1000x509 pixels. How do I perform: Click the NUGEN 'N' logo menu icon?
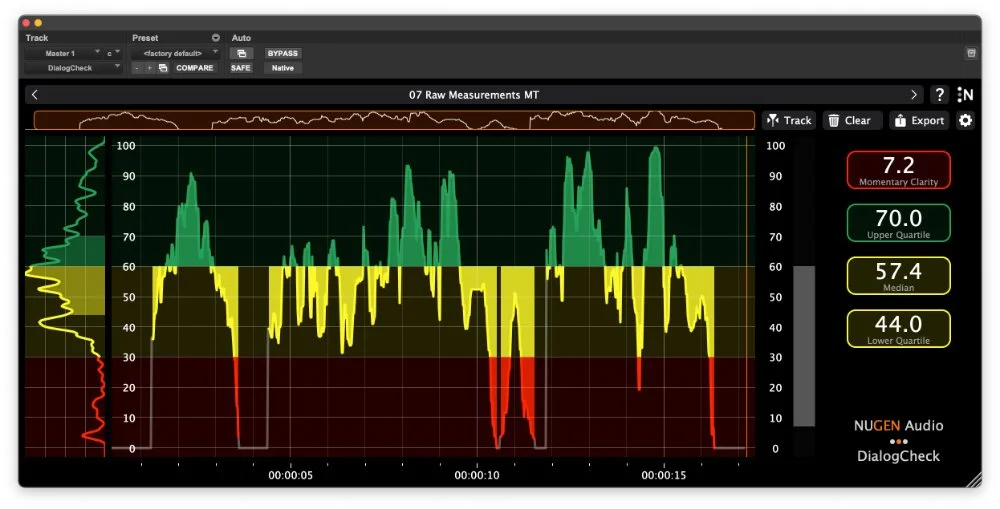click(x=965, y=95)
